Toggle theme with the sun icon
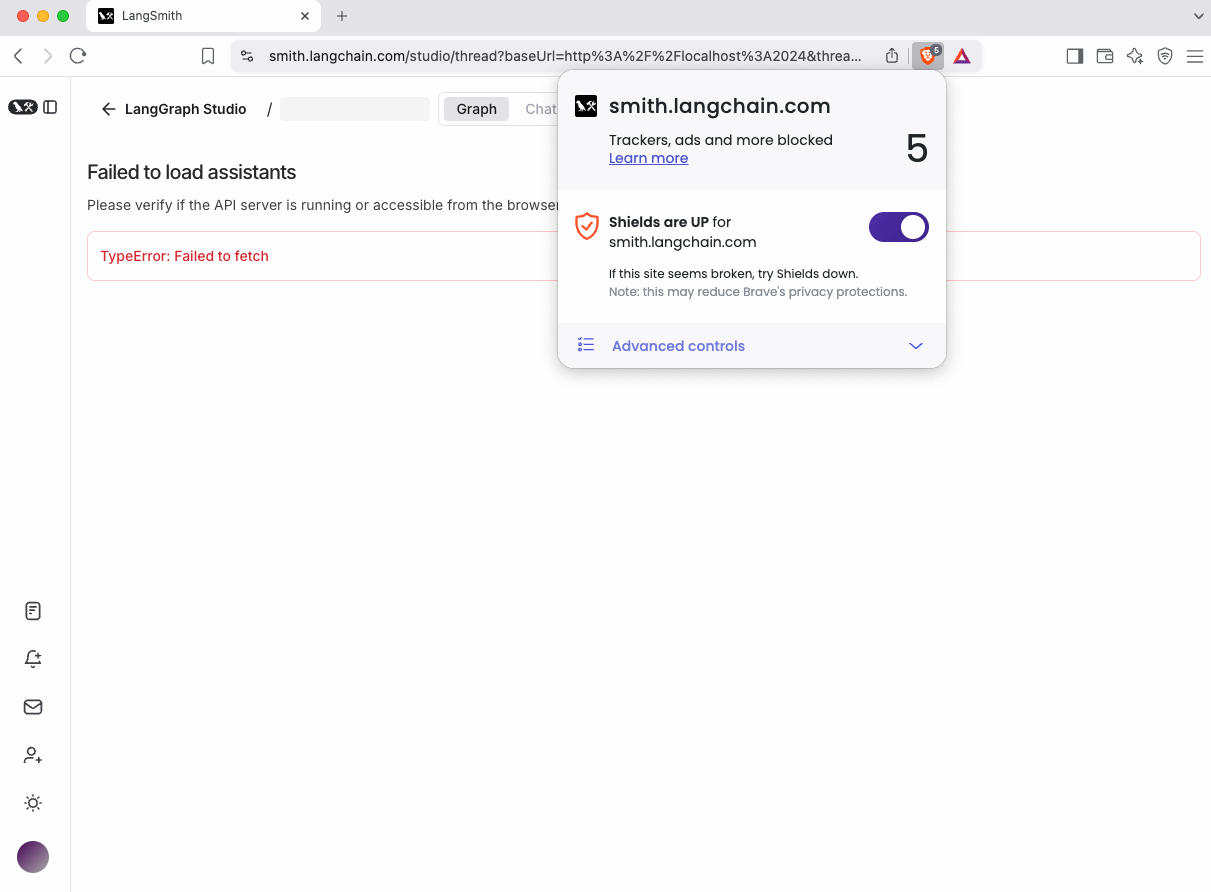The height and width of the screenshot is (892, 1211). 33,803
